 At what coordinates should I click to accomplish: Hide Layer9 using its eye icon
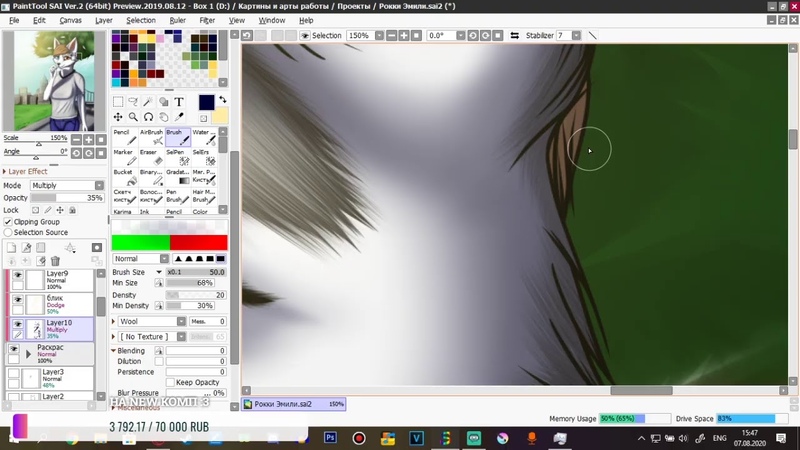[18, 275]
